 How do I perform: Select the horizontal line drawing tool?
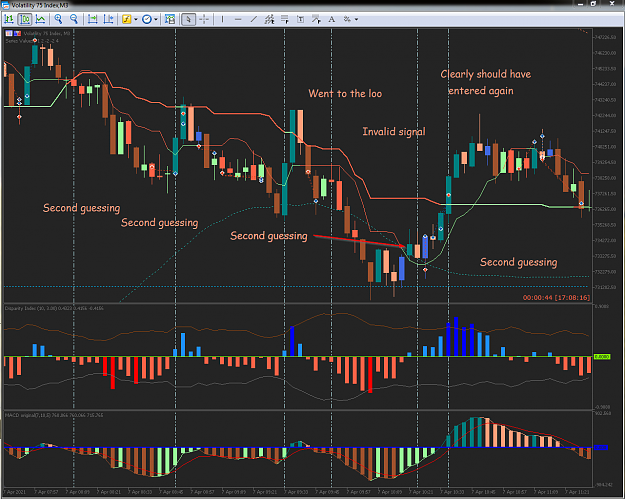click(238, 19)
